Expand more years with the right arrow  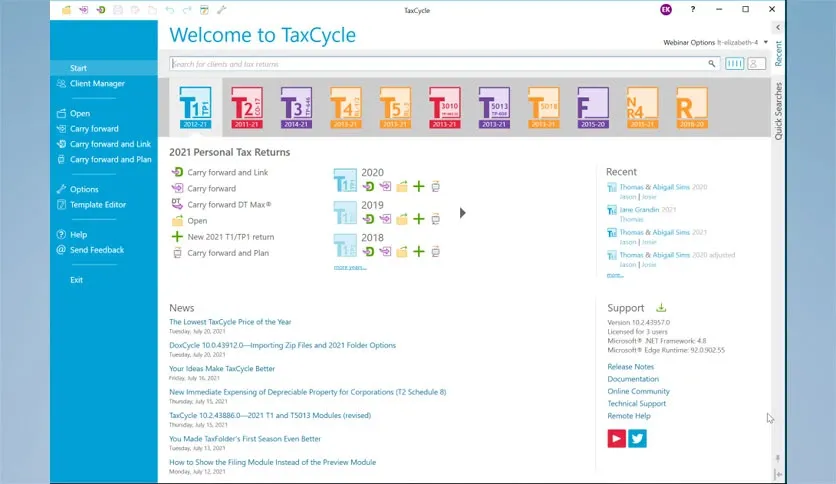tap(462, 213)
